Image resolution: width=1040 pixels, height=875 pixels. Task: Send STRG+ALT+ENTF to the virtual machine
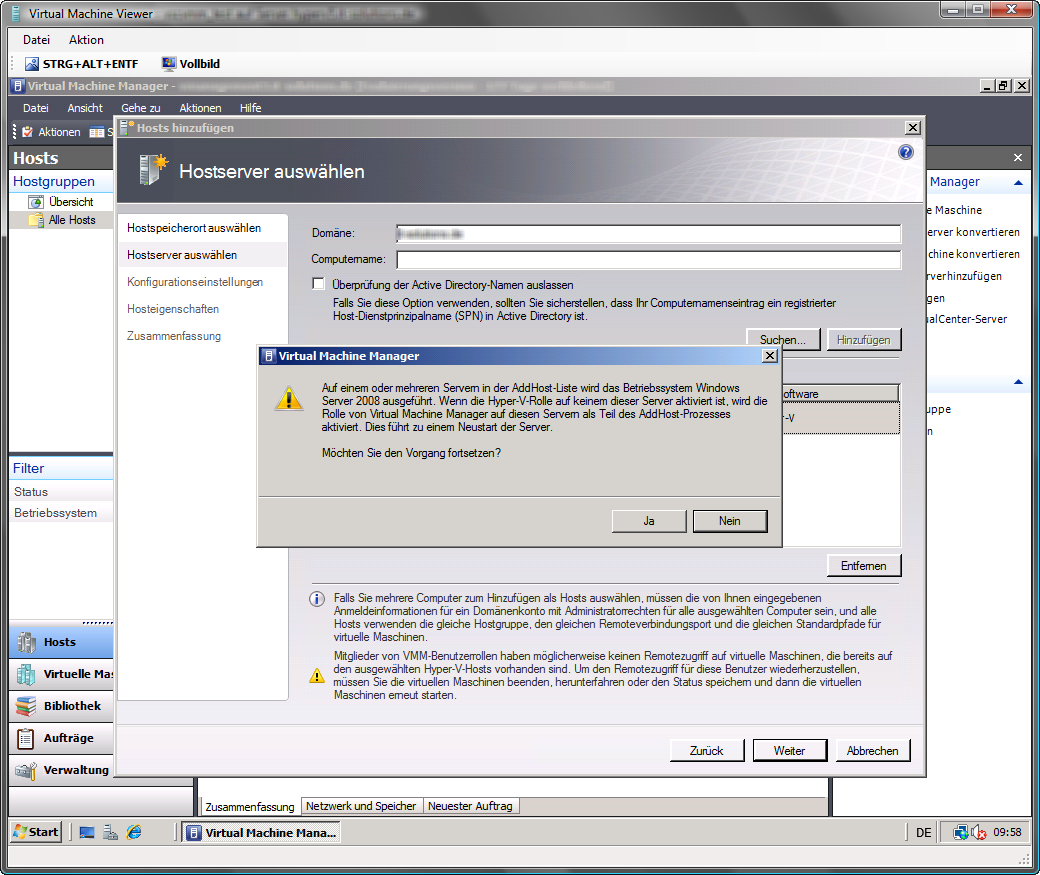[x=82, y=64]
